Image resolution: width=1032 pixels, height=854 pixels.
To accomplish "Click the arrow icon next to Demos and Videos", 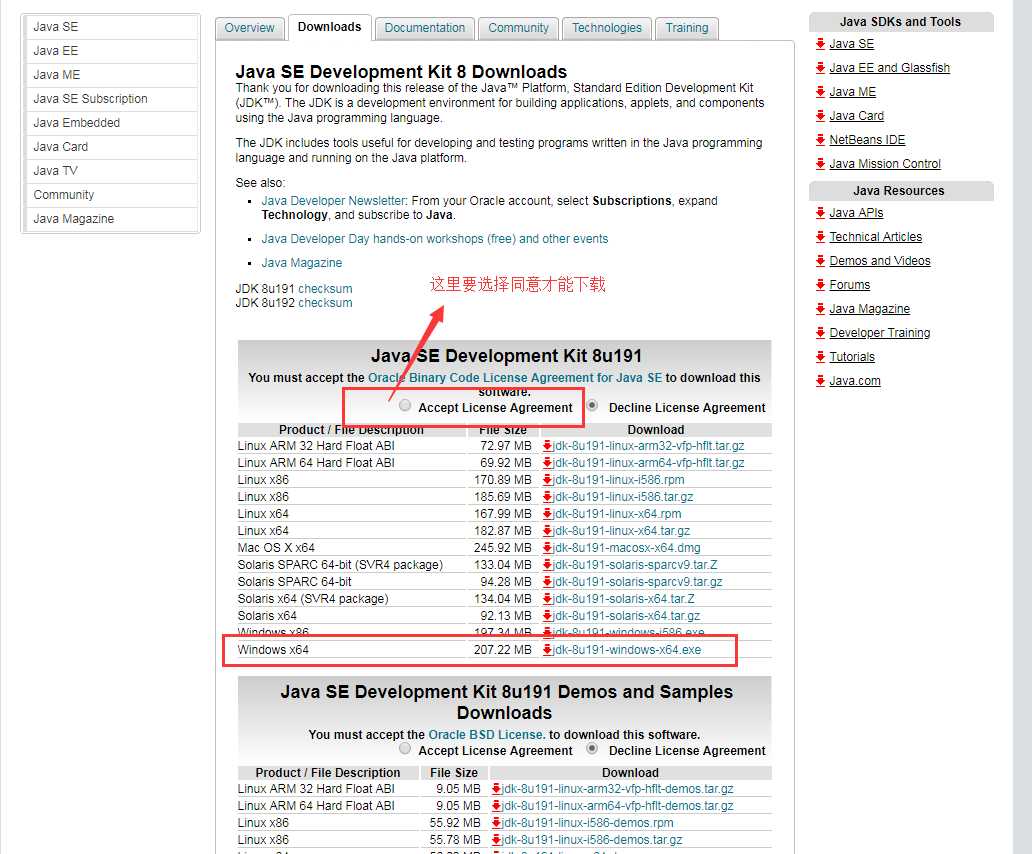I will (x=820, y=261).
